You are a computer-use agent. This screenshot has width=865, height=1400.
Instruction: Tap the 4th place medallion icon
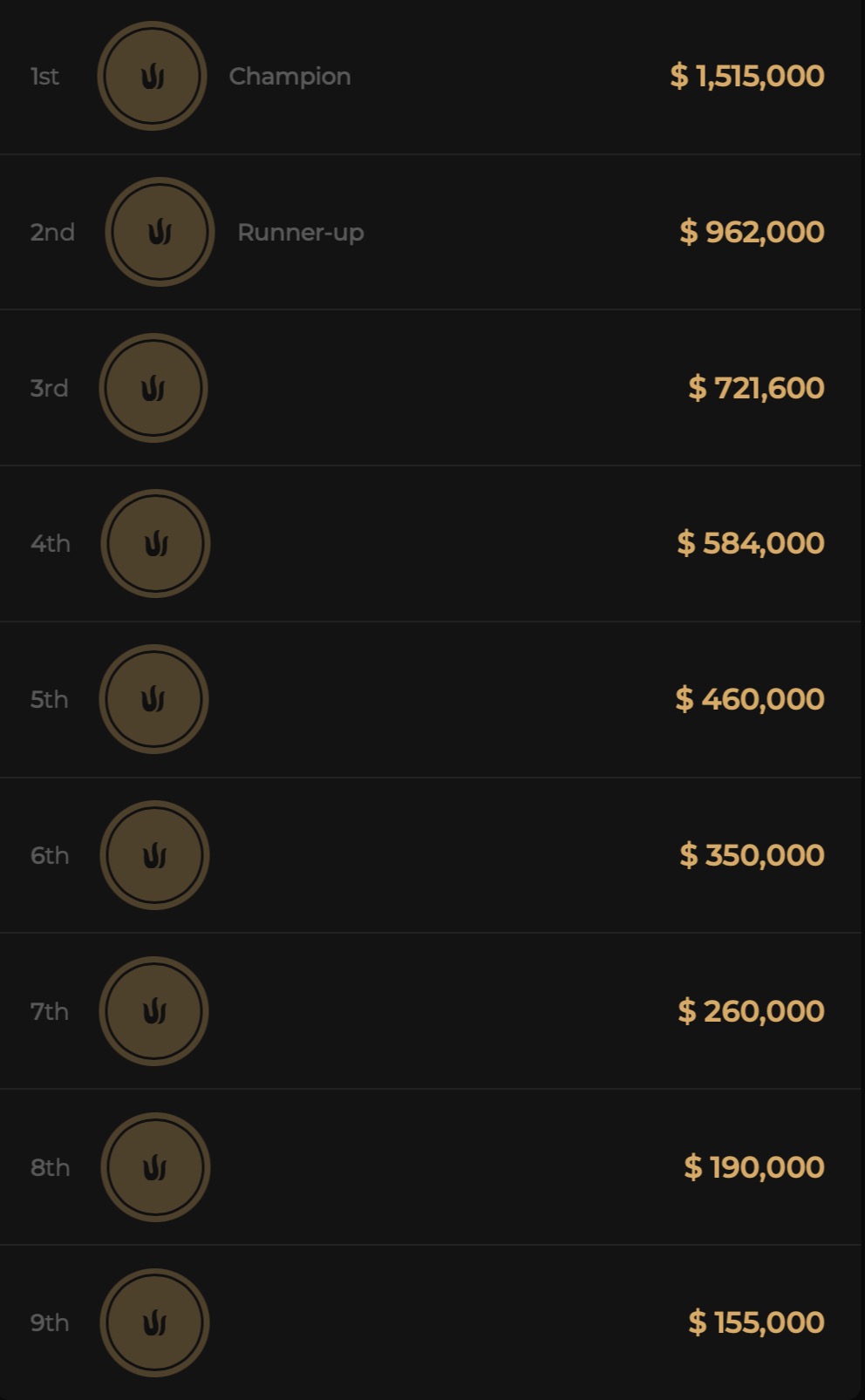(x=156, y=544)
